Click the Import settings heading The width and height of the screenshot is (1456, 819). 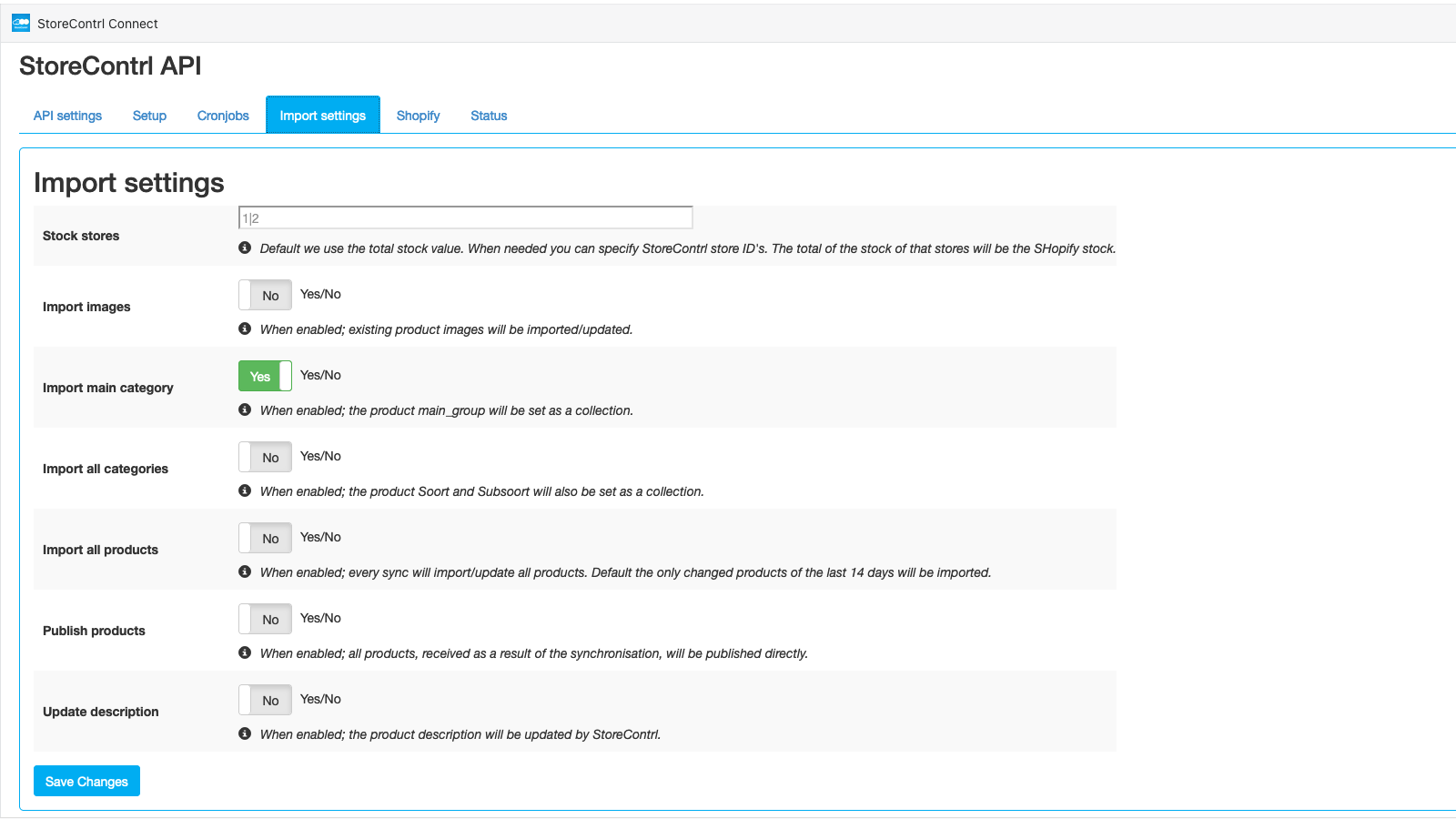pos(129,183)
